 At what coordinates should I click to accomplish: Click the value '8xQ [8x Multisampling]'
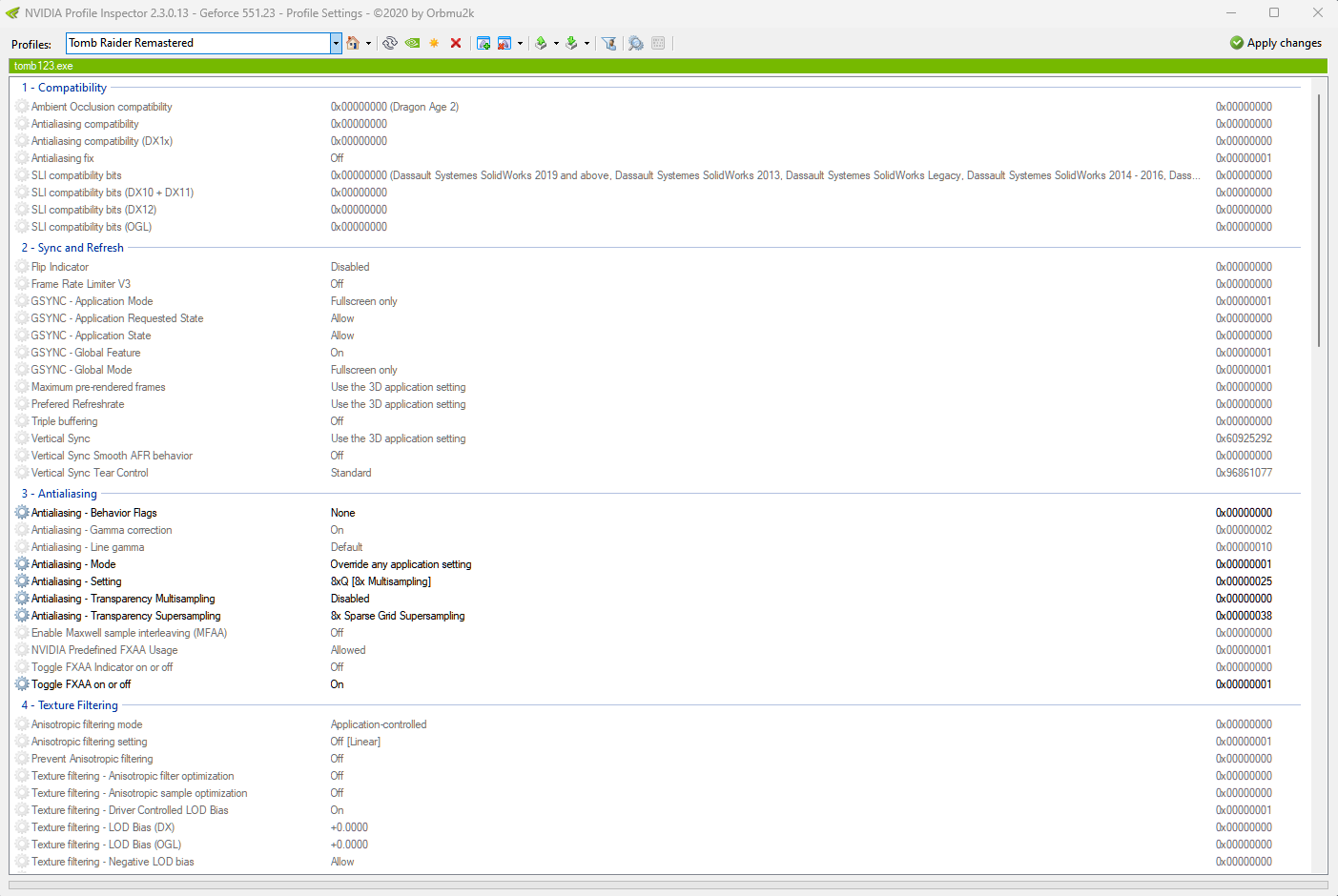tap(381, 581)
